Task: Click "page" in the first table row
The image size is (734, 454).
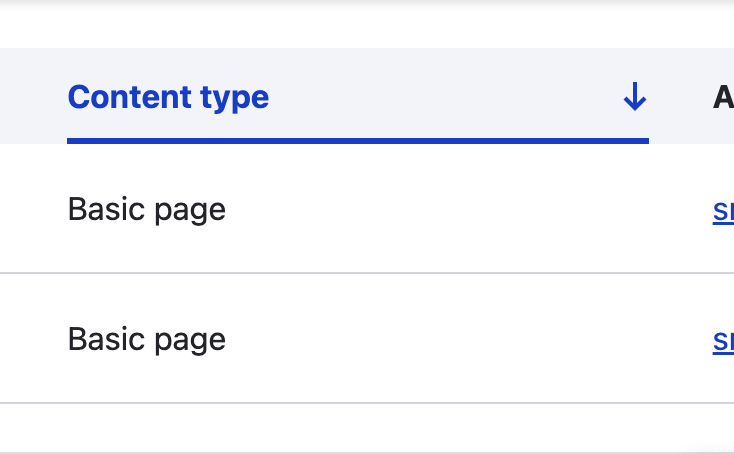Action: click(x=190, y=212)
